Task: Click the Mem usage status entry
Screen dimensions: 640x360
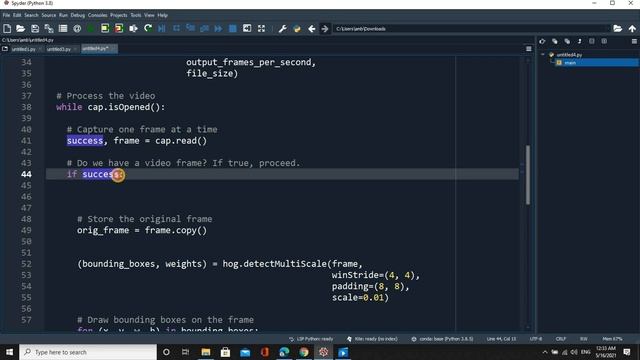Action: coord(612,339)
